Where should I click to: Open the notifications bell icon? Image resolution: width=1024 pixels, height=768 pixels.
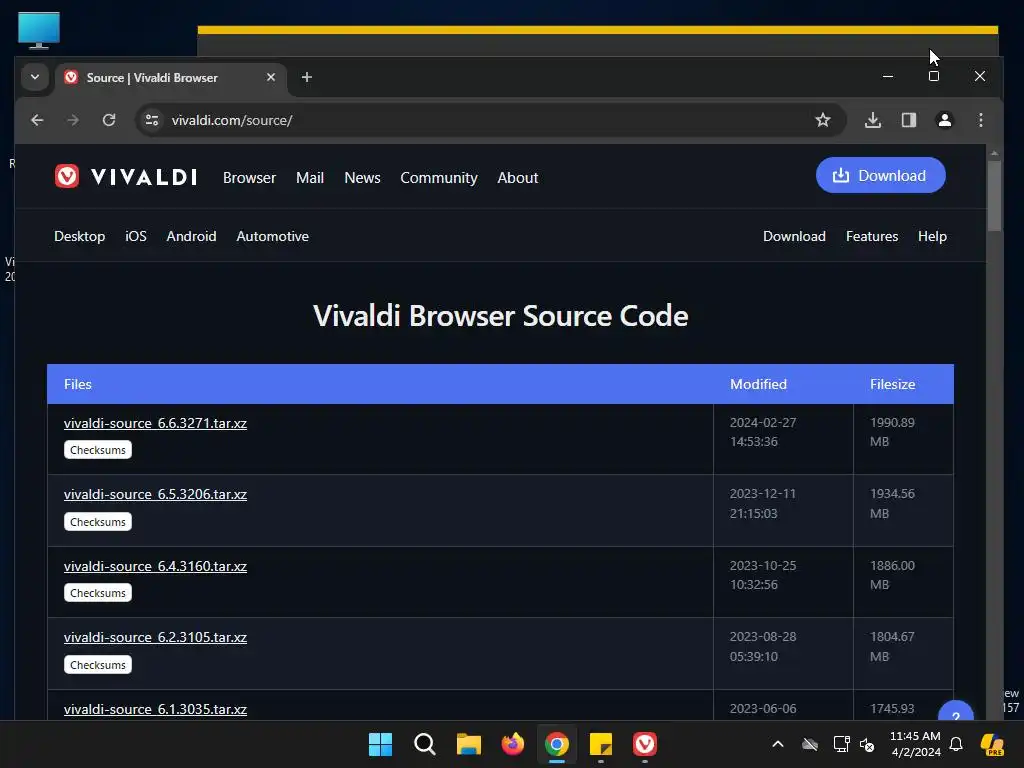[x=955, y=744]
